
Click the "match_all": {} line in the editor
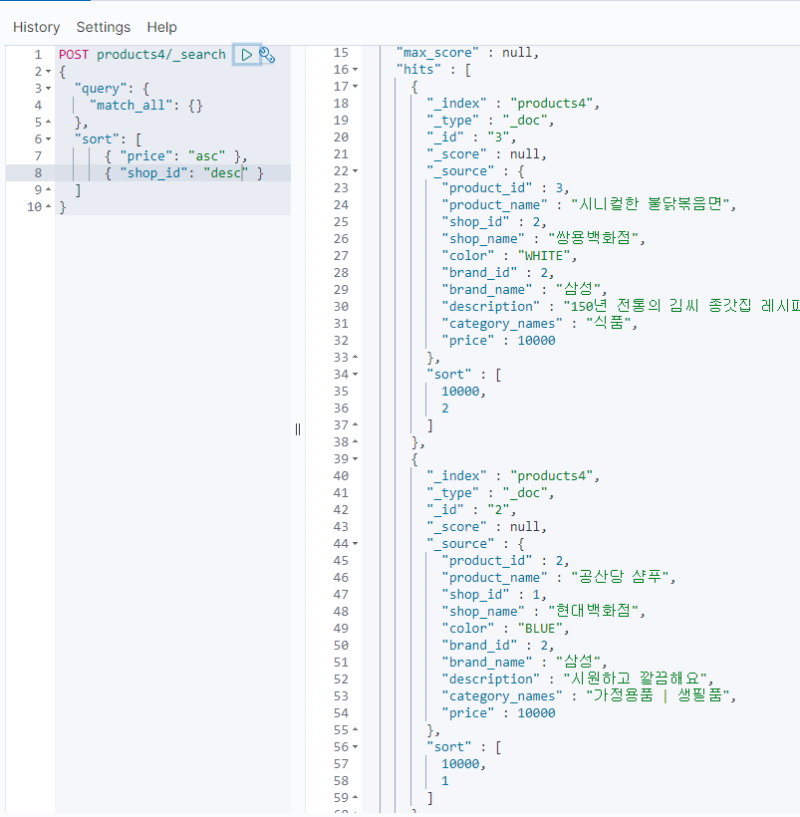146,105
